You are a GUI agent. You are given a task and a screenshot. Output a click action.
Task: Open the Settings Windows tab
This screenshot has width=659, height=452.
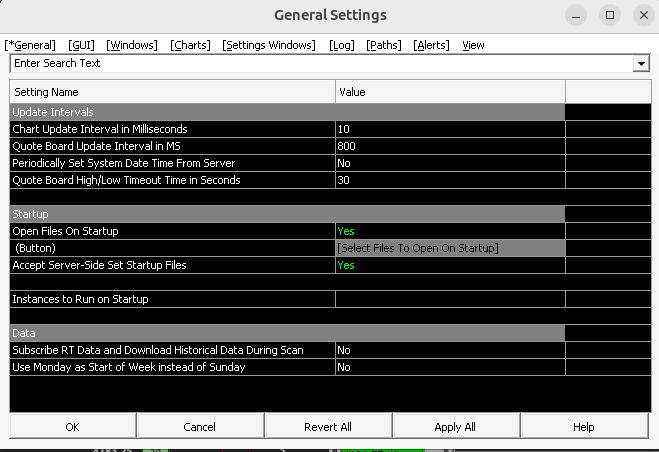click(x=269, y=45)
